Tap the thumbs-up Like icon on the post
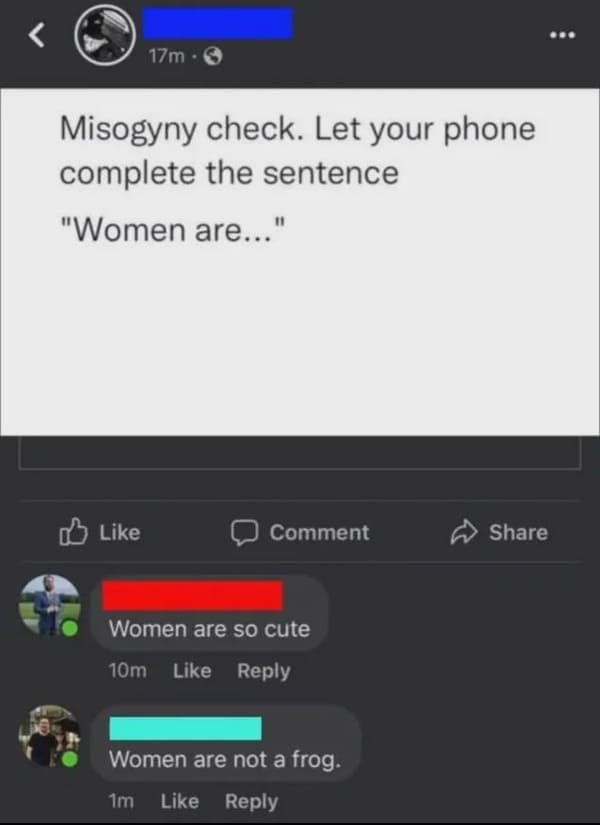 [x=73, y=532]
